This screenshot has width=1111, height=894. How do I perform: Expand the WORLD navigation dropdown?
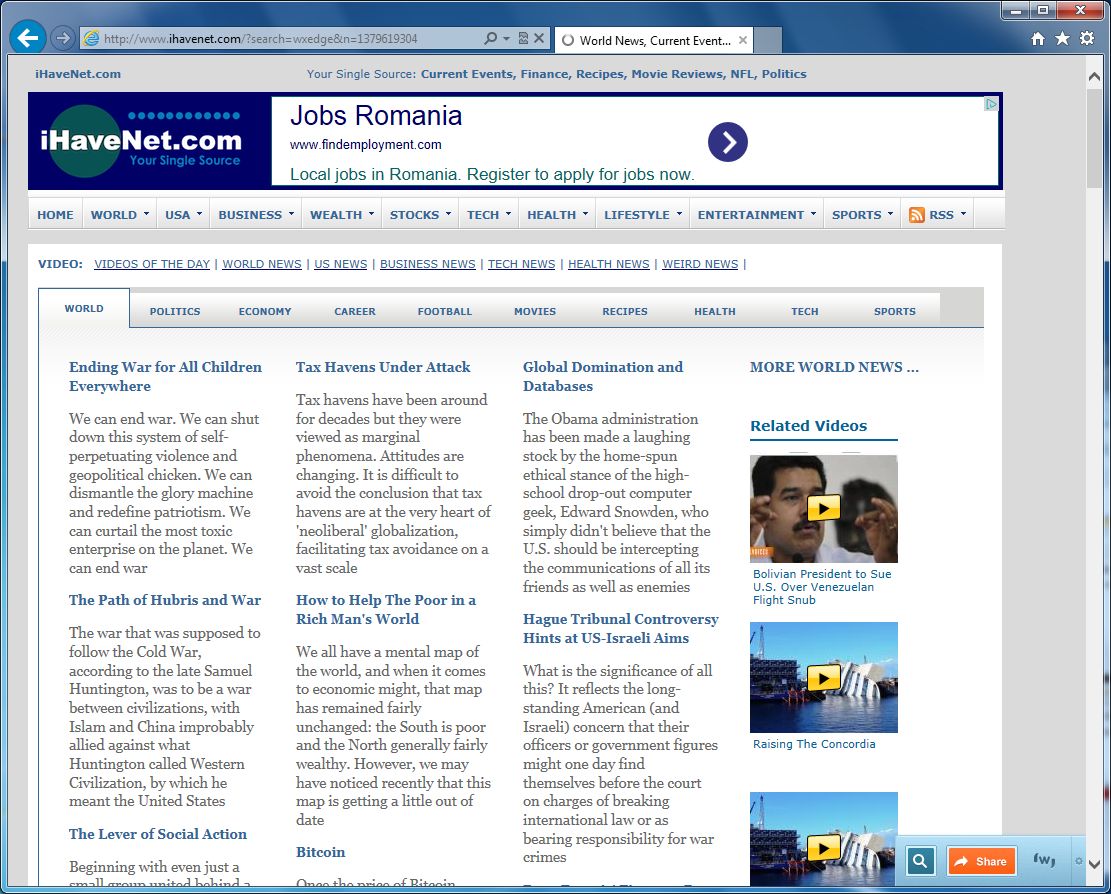(120, 215)
